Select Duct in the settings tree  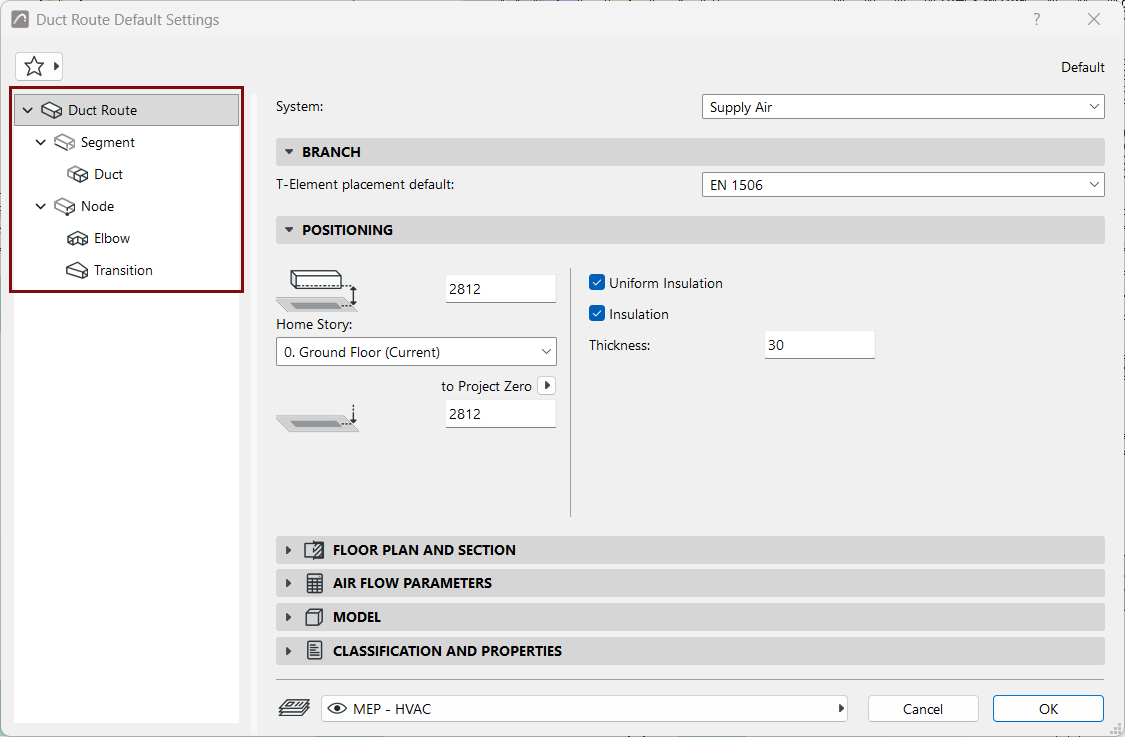tap(108, 174)
